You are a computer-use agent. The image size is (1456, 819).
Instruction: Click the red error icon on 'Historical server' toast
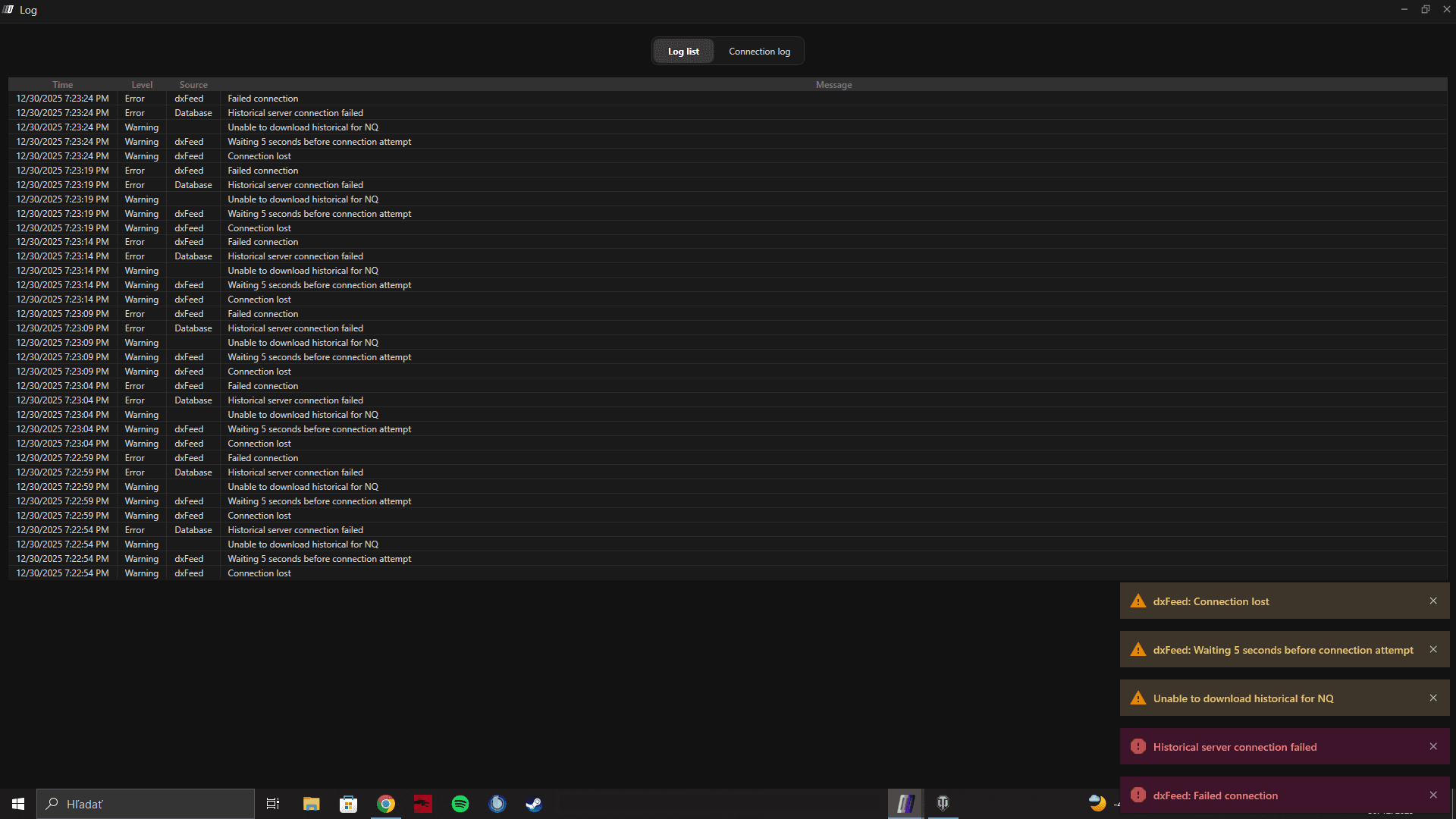[1138, 747]
